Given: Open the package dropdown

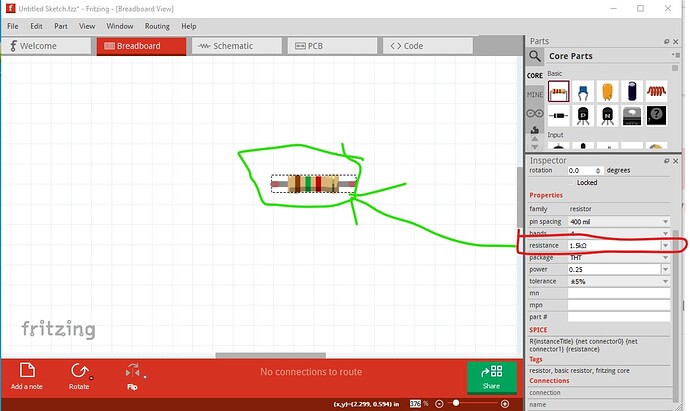Looking at the screenshot, I should (619, 258).
